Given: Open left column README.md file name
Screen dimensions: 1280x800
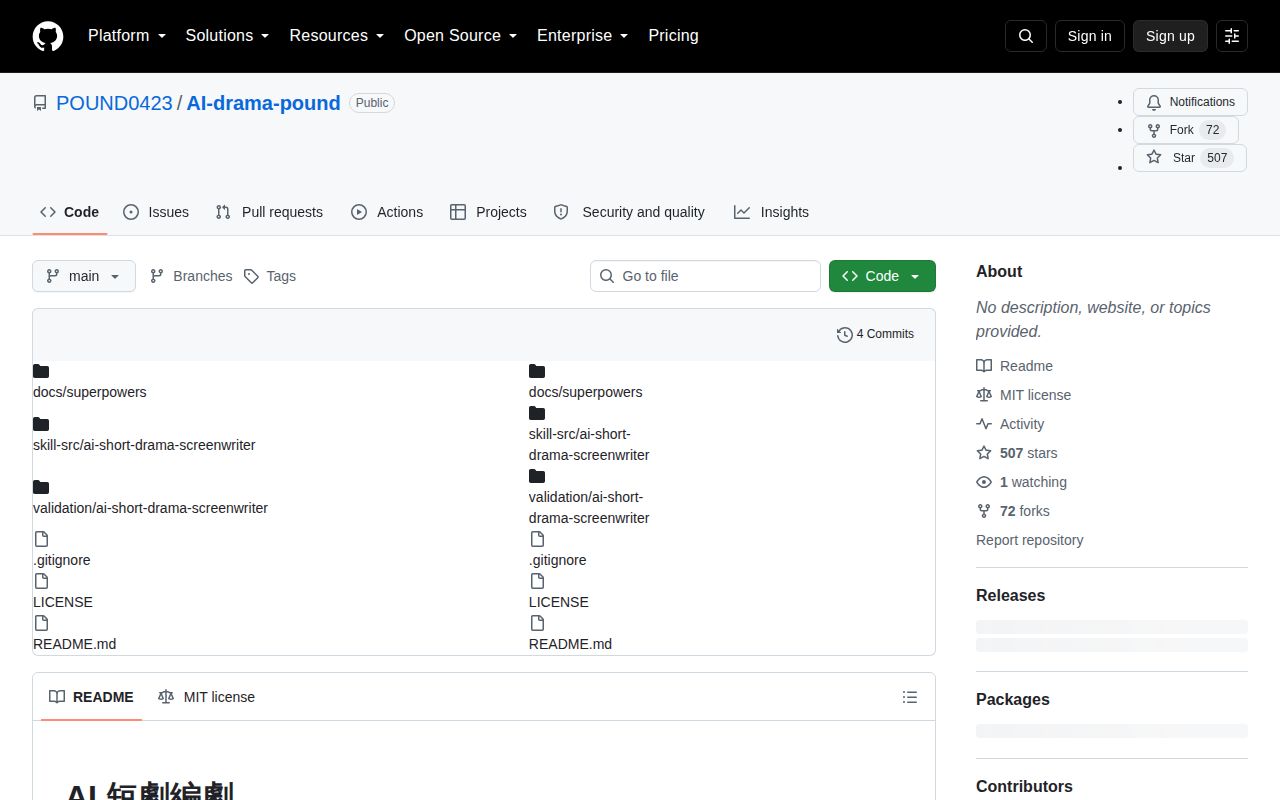Looking at the screenshot, I should (74, 644).
